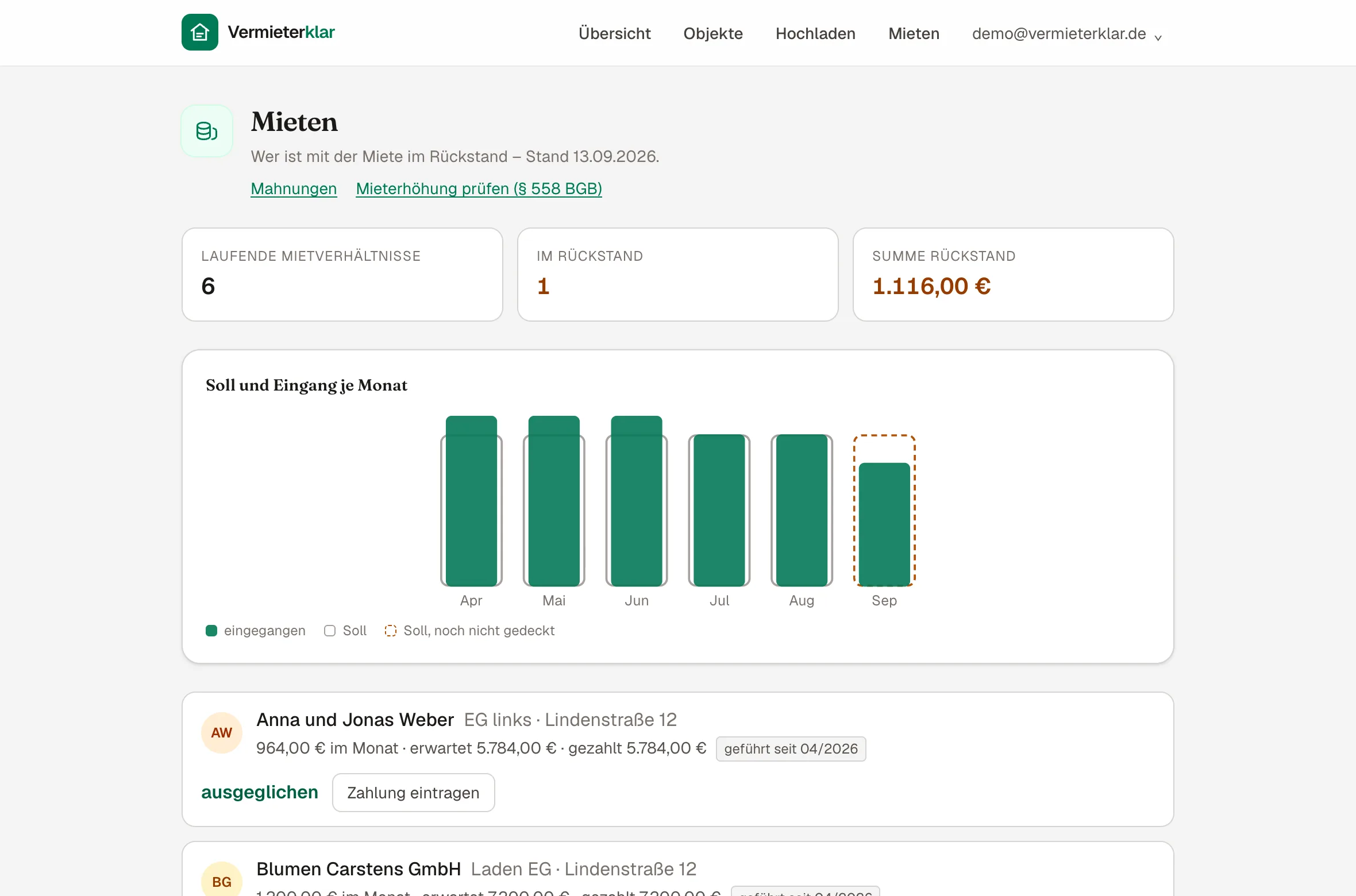Screen dimensions: 1356x896
Task: Click the Aug bar in the chart
Action: click(x=802, y=510)
